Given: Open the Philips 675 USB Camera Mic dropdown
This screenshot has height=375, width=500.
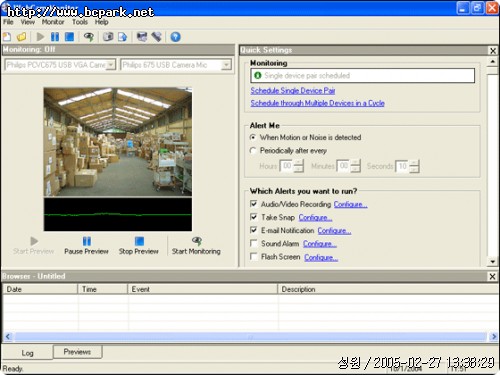Looking at the screenshot, I should click(226, 64).
